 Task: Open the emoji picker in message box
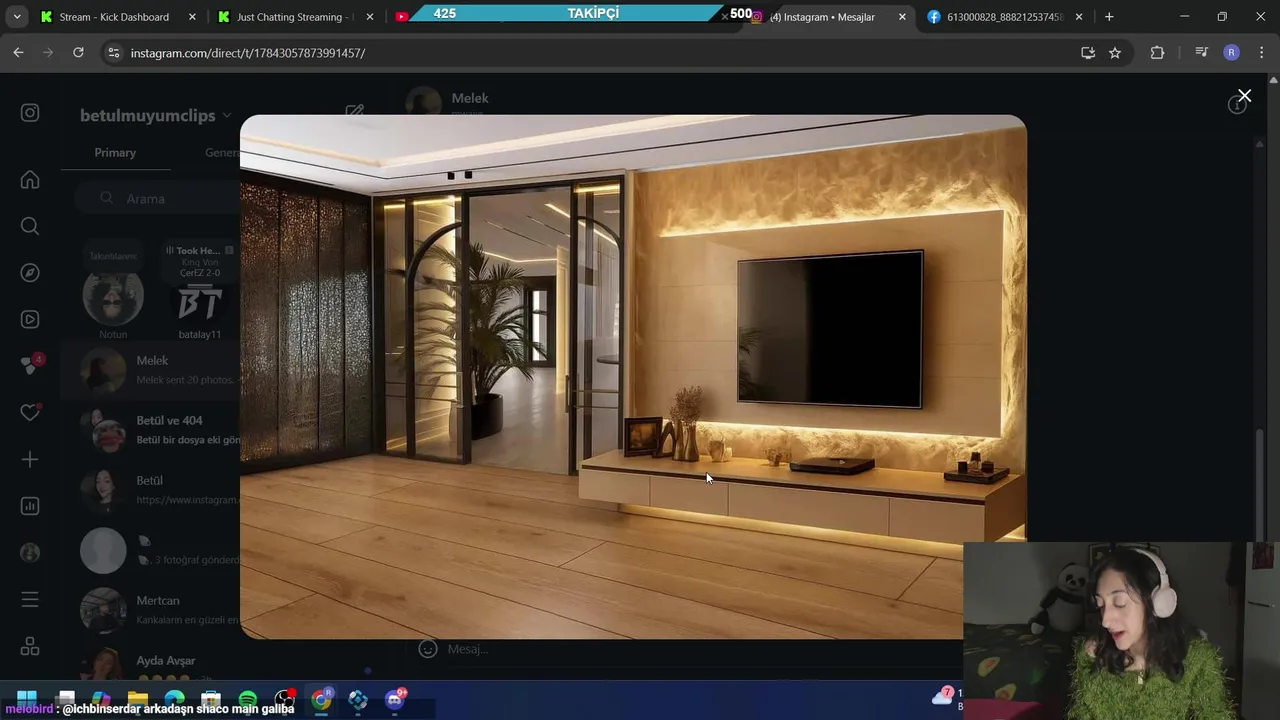428,649
